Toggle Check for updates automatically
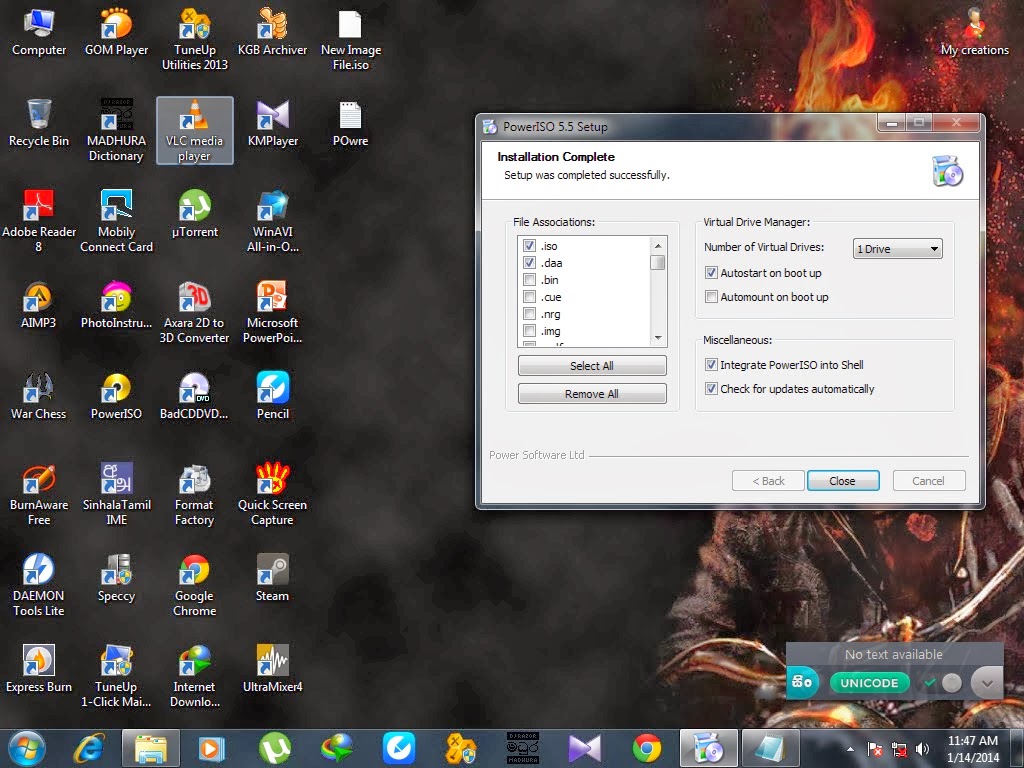Image resolution: width=1024 pixels, height=768 pixels. [711, 389]
